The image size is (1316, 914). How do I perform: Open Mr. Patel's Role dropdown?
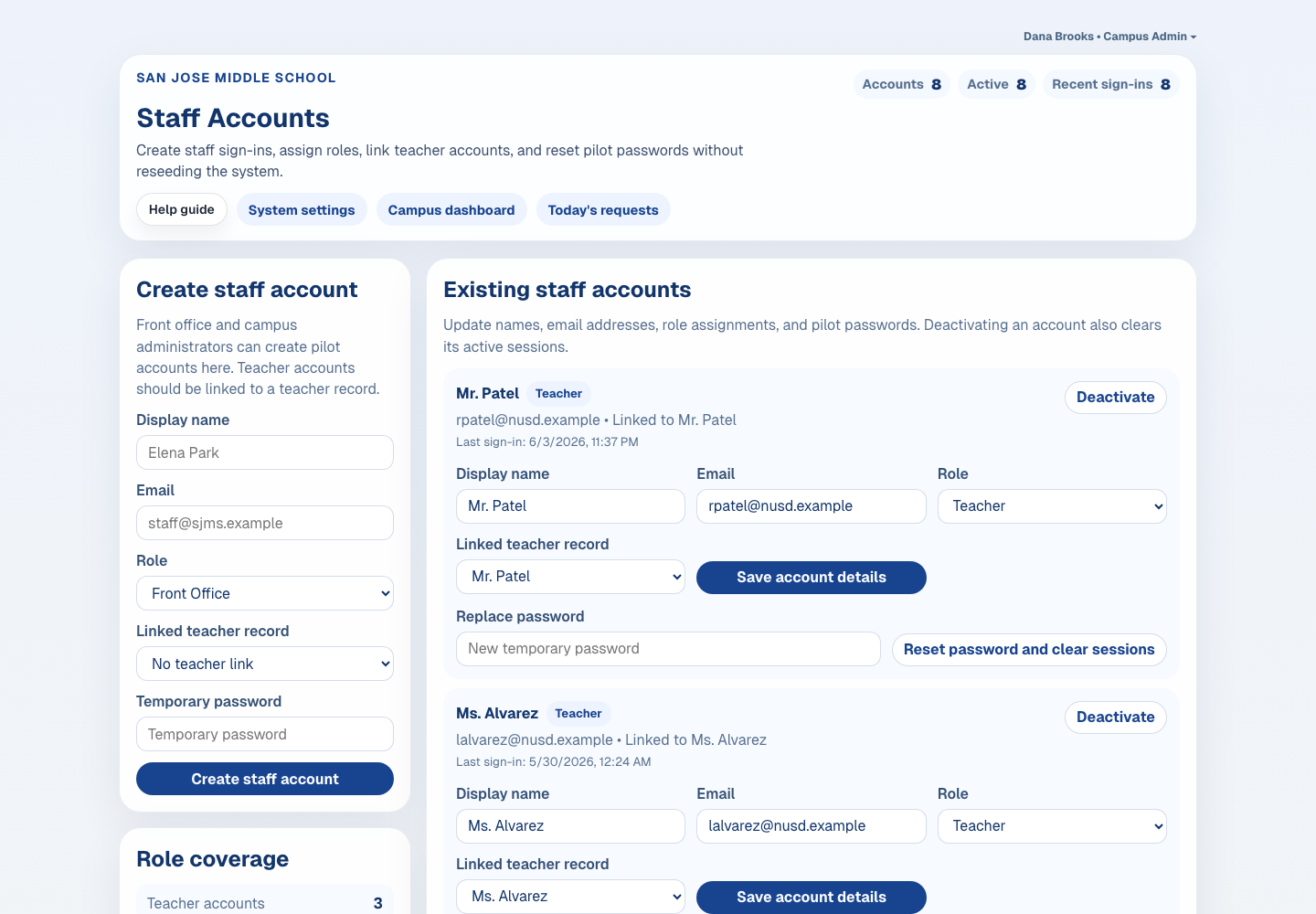point(1052,506)
